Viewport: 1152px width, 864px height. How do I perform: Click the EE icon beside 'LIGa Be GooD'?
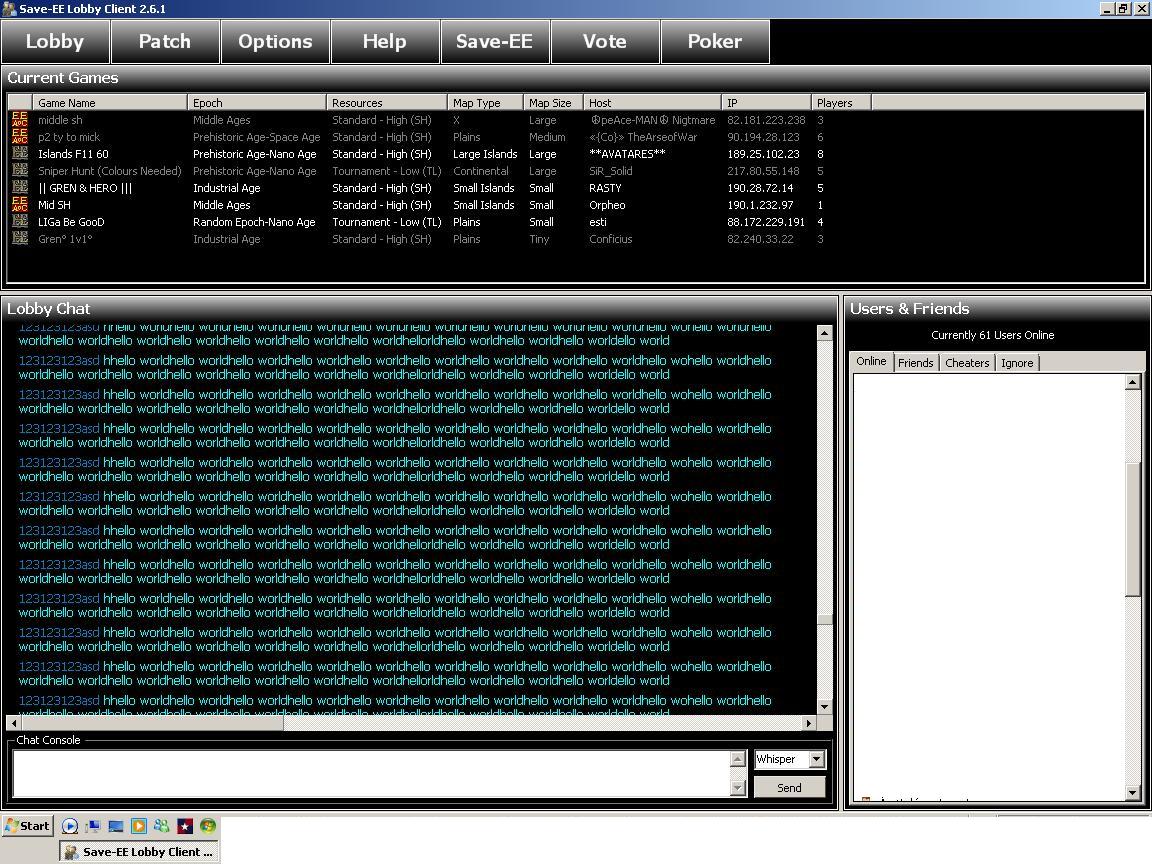point(20,222)
